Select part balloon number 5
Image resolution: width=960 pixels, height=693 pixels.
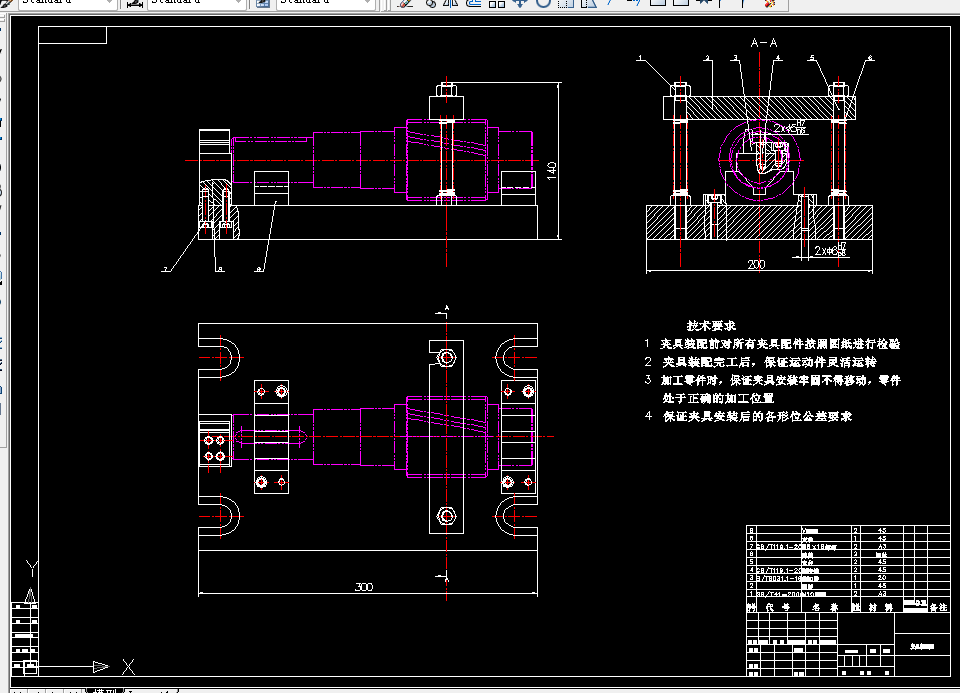pyautogui.click(x=812, y=58)
